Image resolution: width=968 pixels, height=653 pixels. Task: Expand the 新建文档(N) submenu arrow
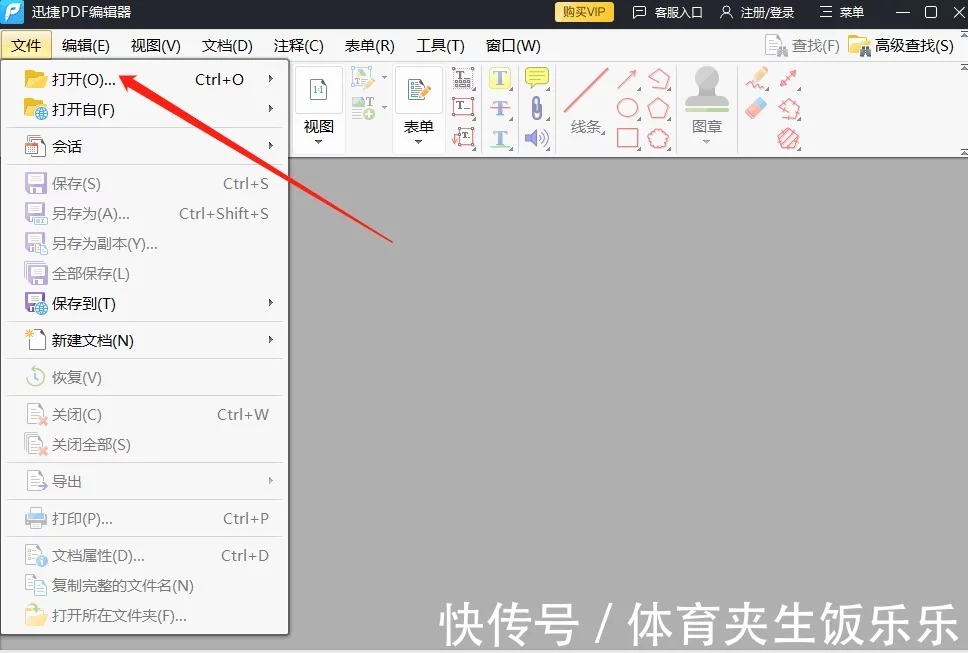click(270, 339)
